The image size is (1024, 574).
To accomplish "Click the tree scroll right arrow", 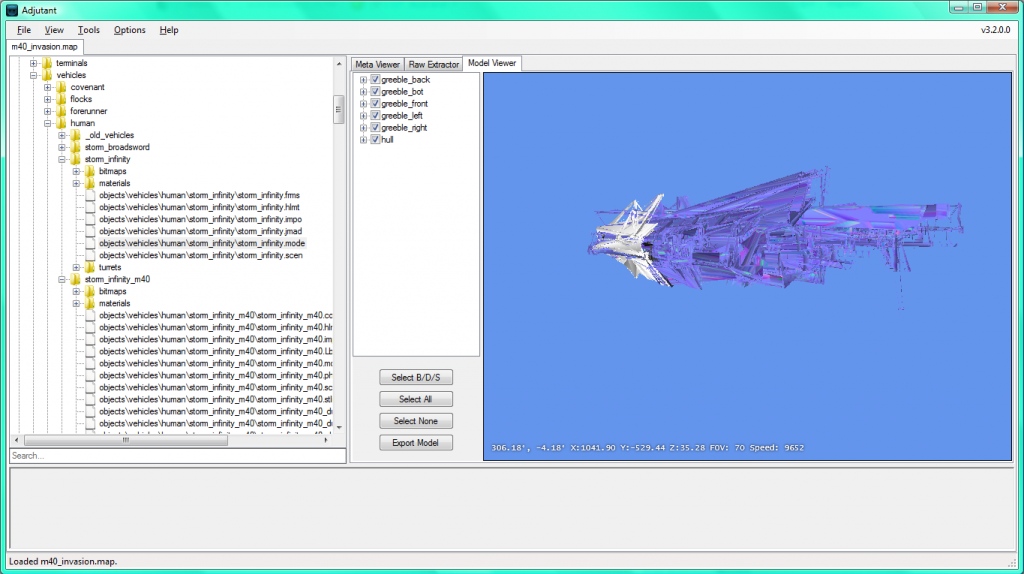I will 326,440.
